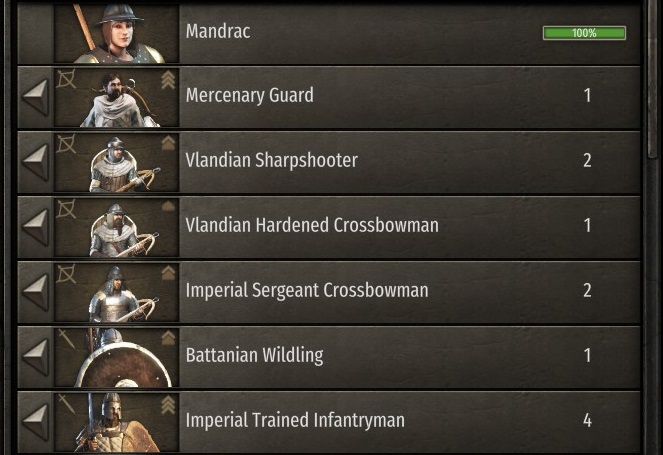This screenshot has width=663, height=455.
Task: Open Battanian Wildling shield portrait
Action: (117, 358)
